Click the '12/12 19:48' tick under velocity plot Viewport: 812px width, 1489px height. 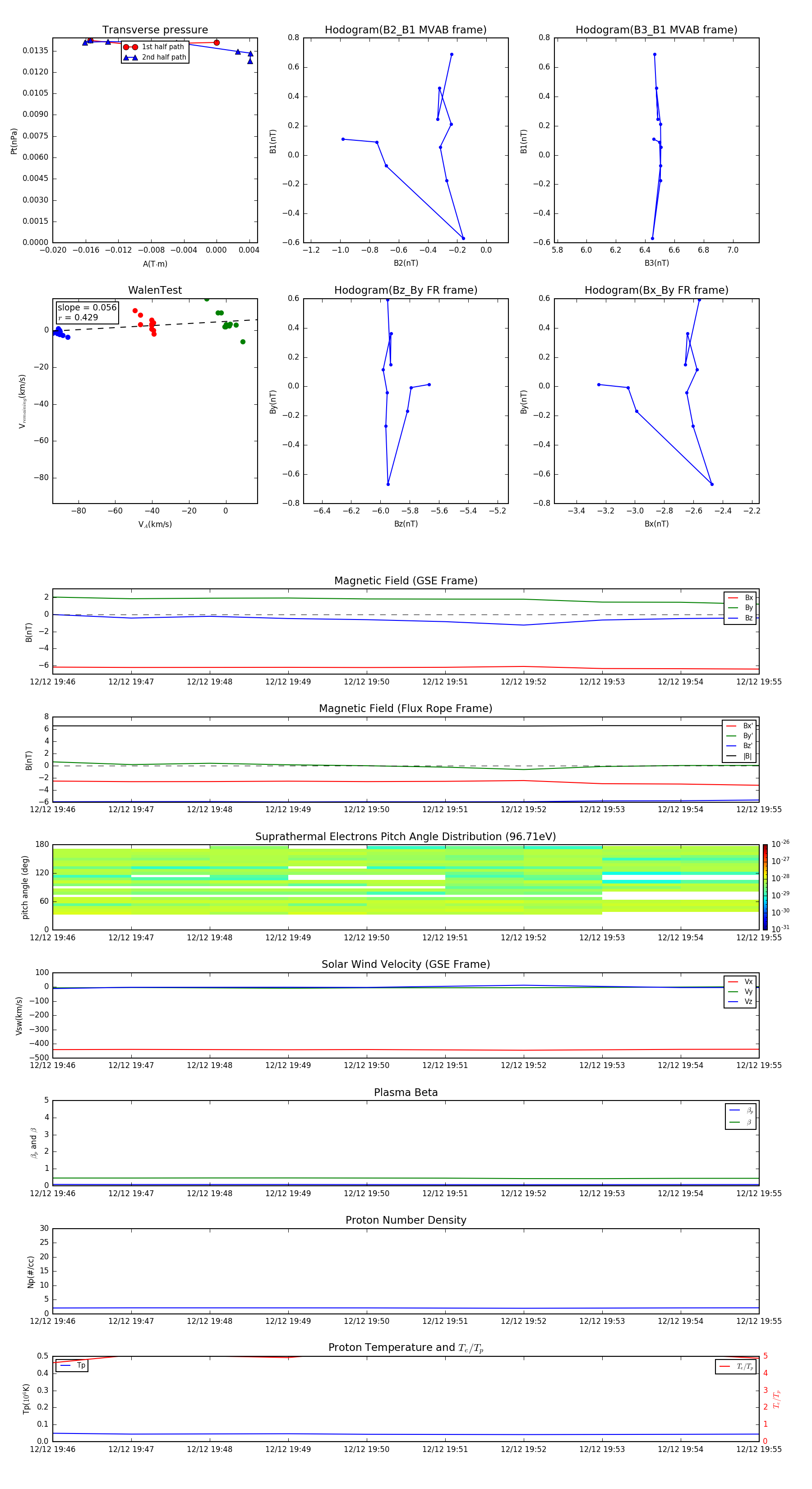[x=210, y=1065]
